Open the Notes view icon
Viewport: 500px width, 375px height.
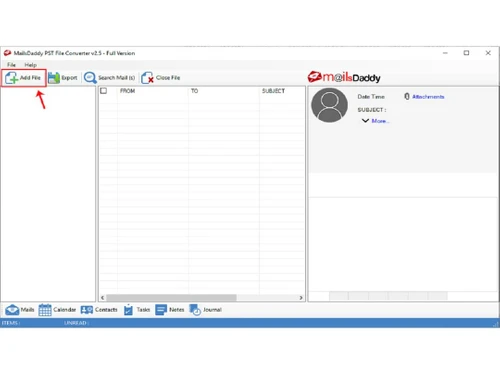click(161, 310)
